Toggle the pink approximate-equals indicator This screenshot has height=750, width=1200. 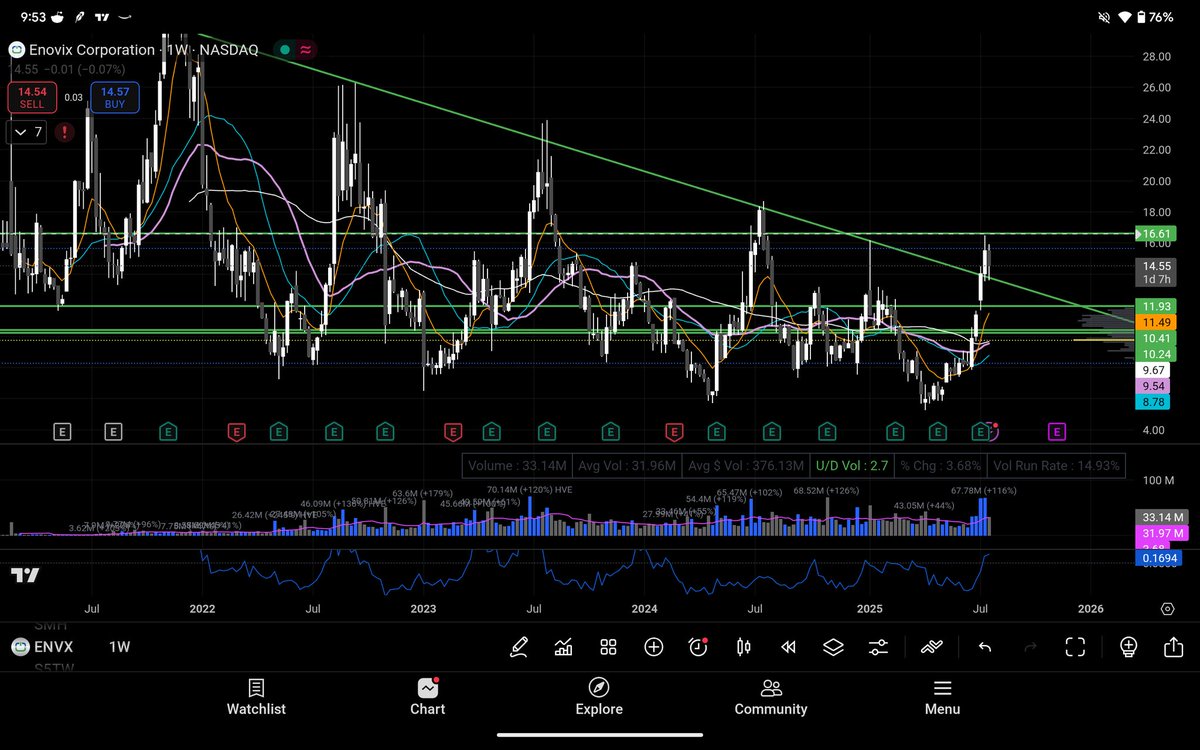coord(306,49)
